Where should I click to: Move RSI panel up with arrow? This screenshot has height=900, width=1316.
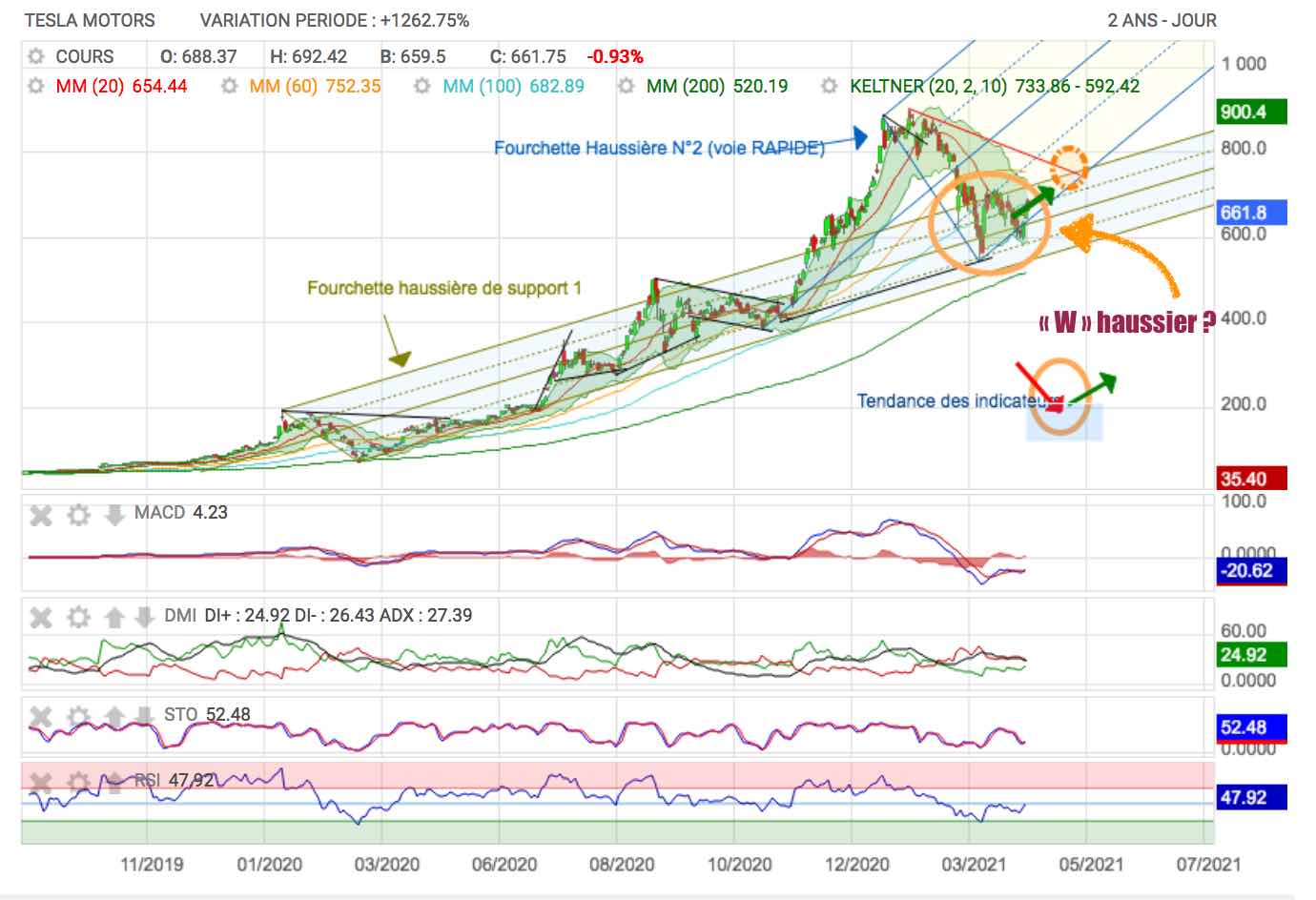coord(114,783)
